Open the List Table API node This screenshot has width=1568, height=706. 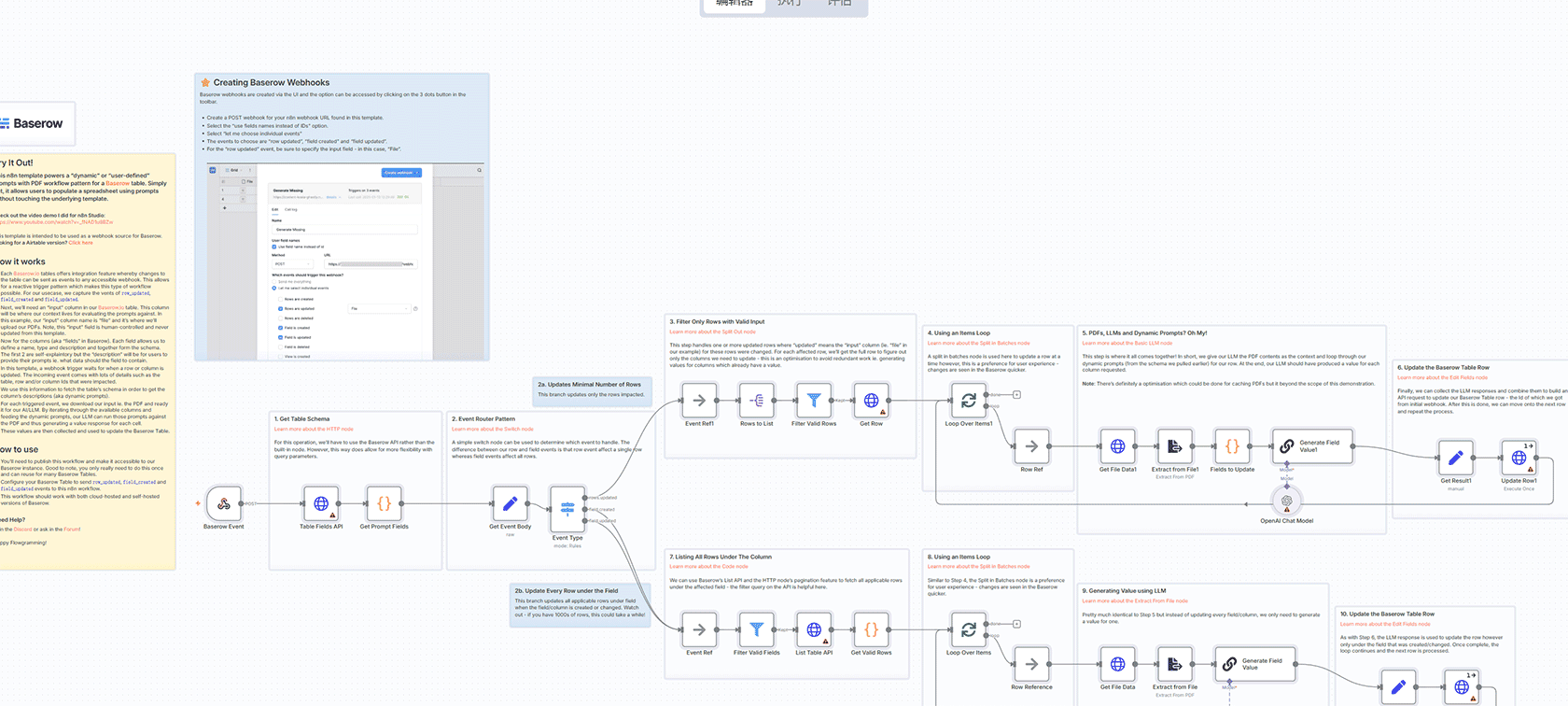(x=814, y=629)
